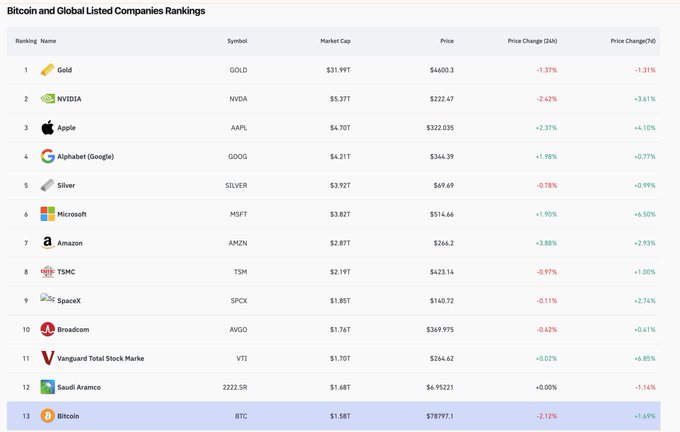Click Bitcoin's $1.58T market cap

pos(340,416)
